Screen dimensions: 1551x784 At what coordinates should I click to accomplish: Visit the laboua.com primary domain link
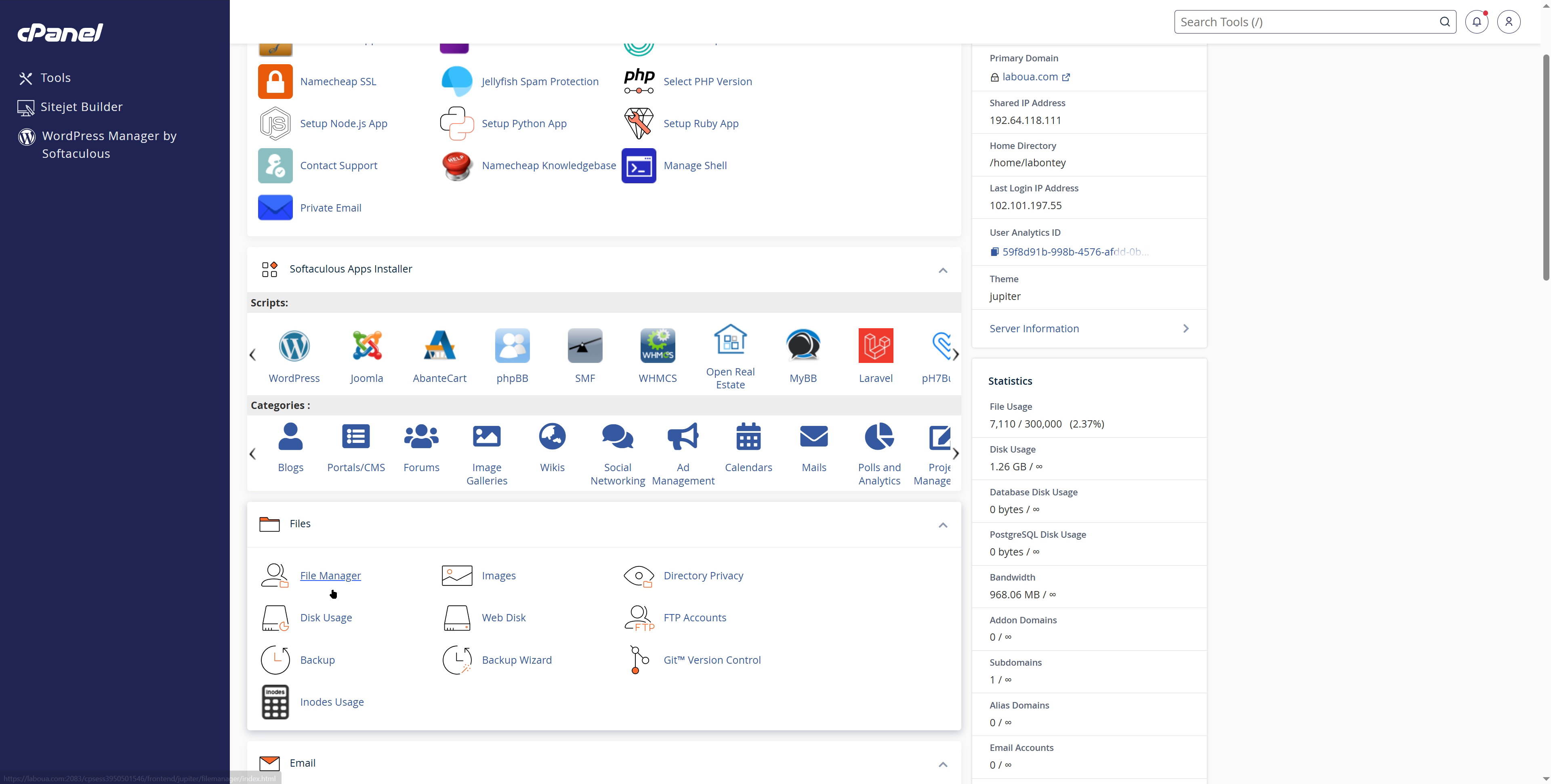tap(1030, 77)
